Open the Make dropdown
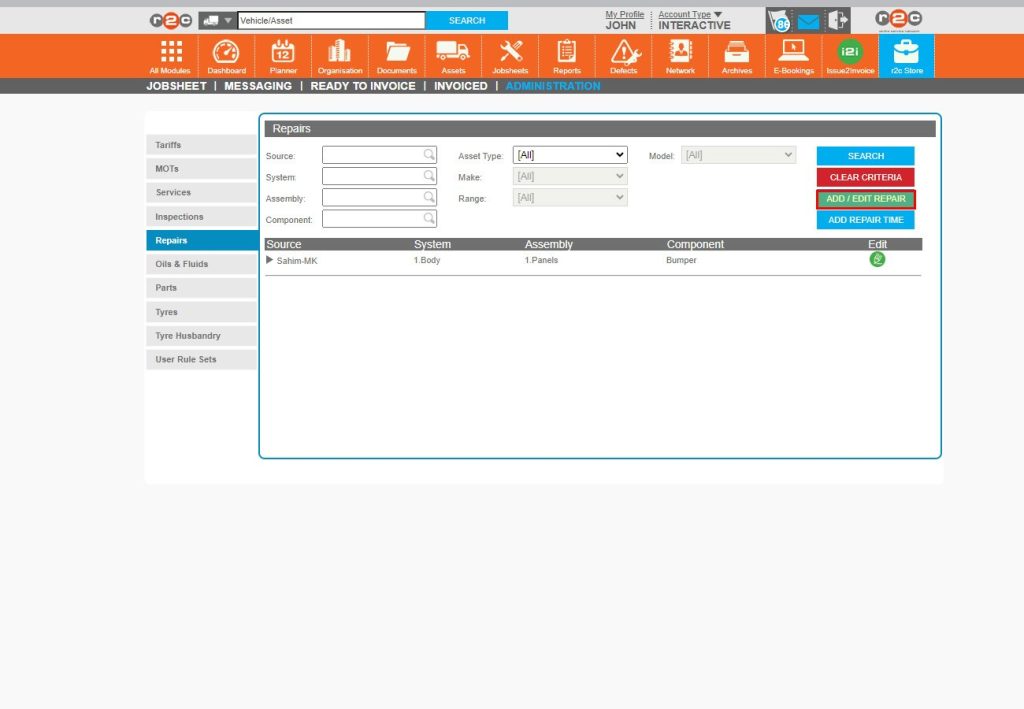This screenshot has width=1024, height=709. click(x=570, y=176)
